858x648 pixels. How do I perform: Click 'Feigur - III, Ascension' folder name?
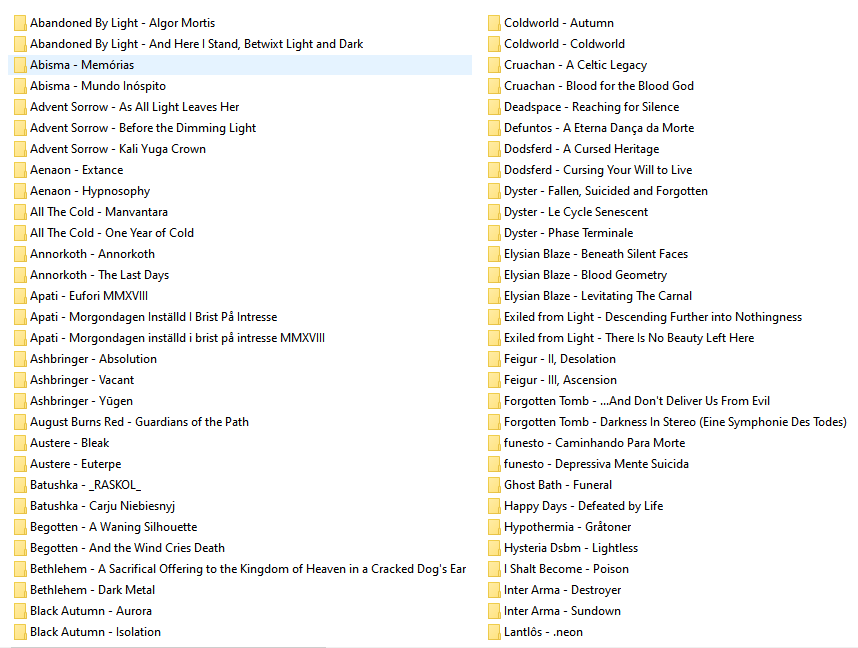560,380
